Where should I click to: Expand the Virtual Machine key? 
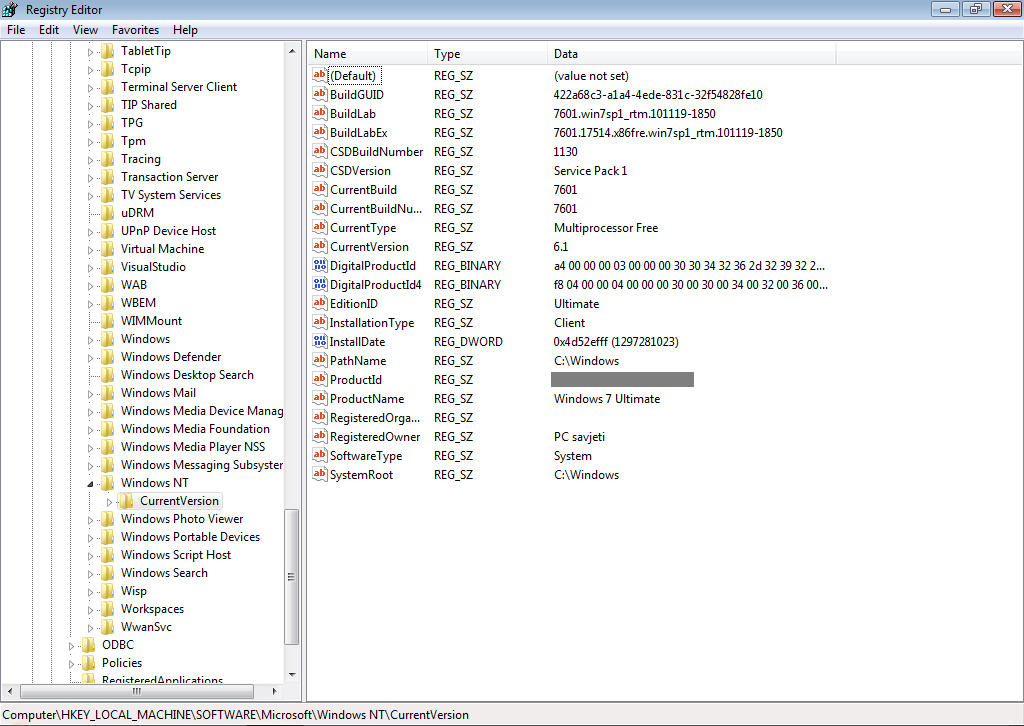click(x=90, y=249)
